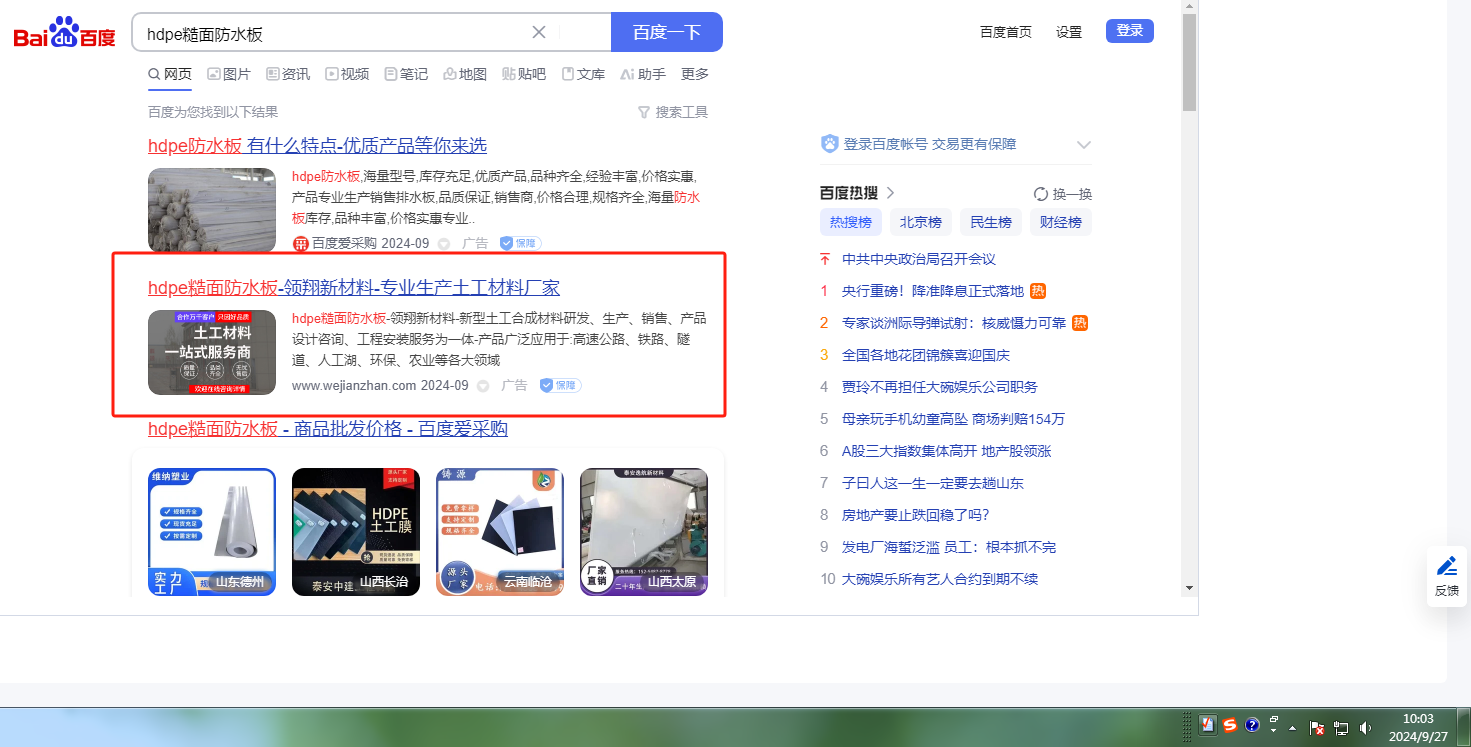Click the www.wejianzhan.com URL
The height and width of the screenshot is (747, 1471).
point(354,386)
